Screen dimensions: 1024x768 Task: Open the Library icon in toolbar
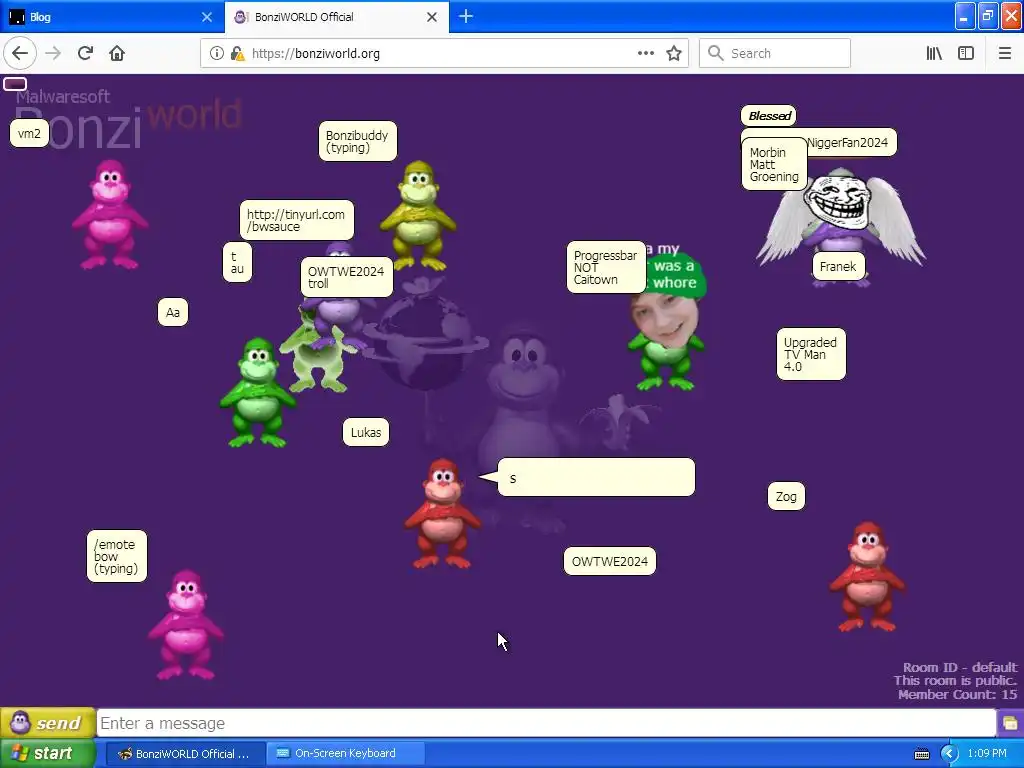[934, 53]
